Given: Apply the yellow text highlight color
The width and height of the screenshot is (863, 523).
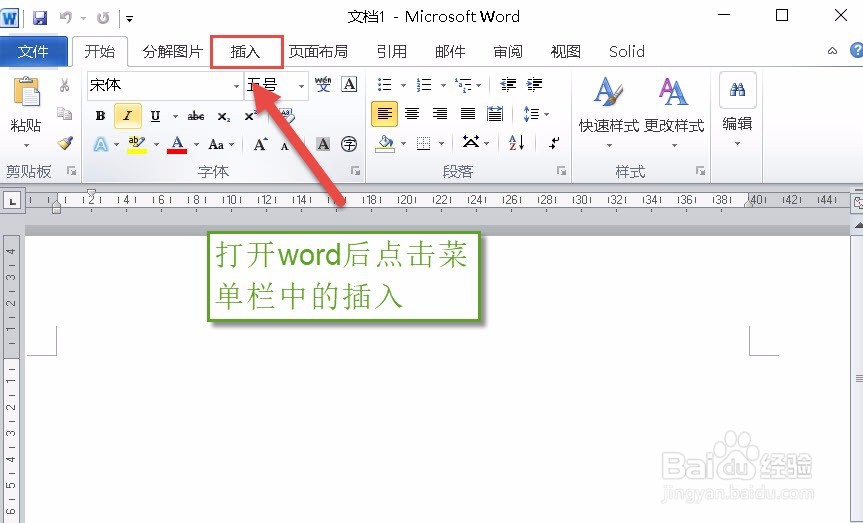Looking at the screenshot, I should 136,144.
